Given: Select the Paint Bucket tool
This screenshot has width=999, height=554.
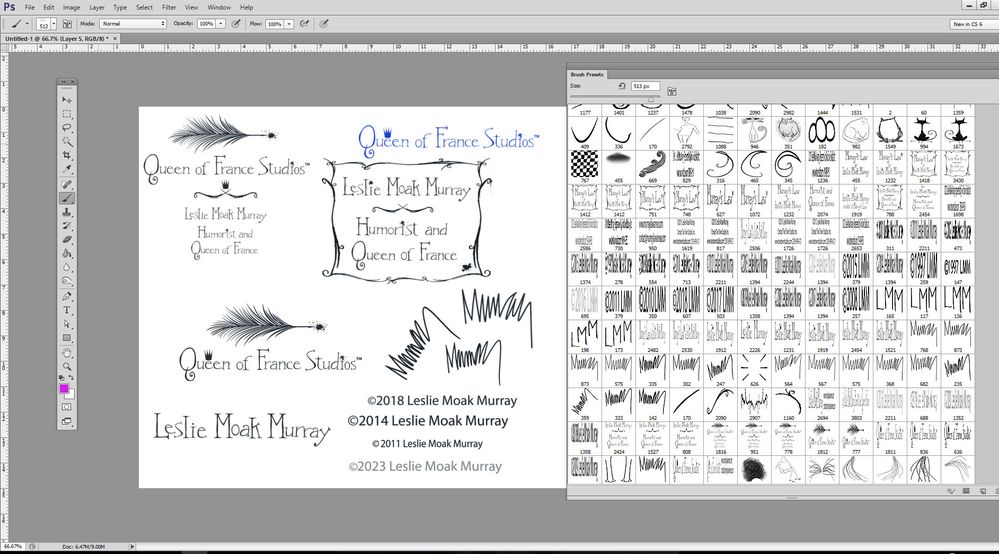Looking at the screenshot, I should (66, 254).
